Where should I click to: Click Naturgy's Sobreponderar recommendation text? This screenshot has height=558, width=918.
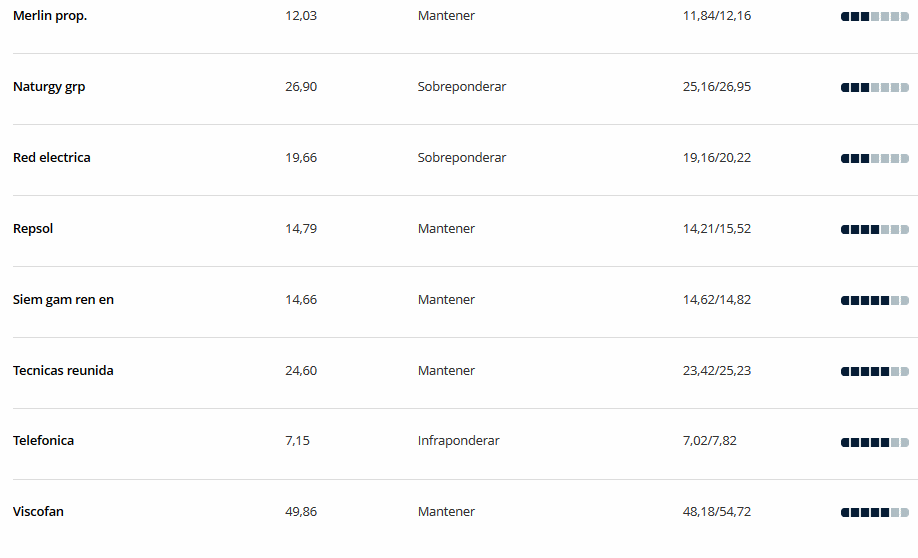pos(462,87)
